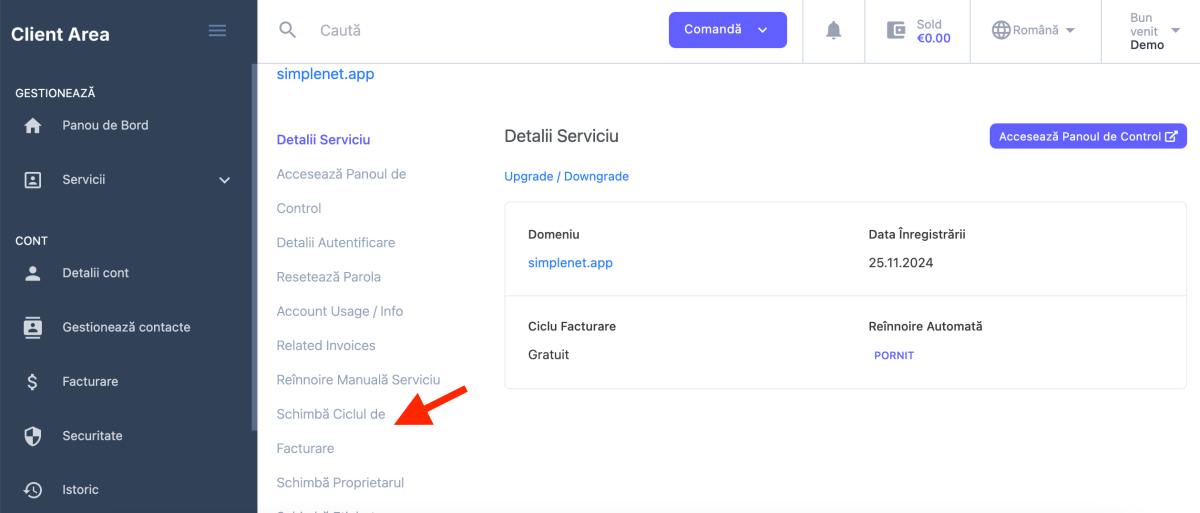The width and height of the screenshot is (1200, 513).
Task: Click the Facturare dollar icon
Action: point(33,382)
